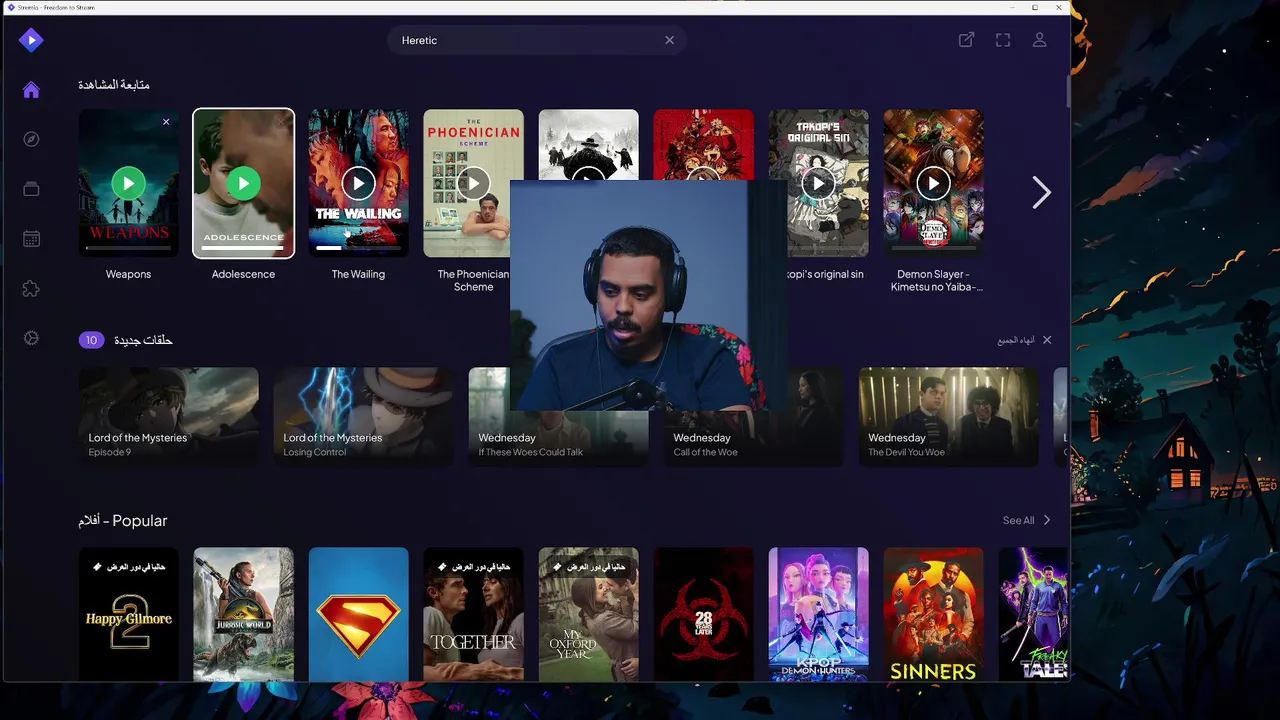The image size is (1280, 720).
Task: Open the Library icon in sidebar
Action: (31, 189)
